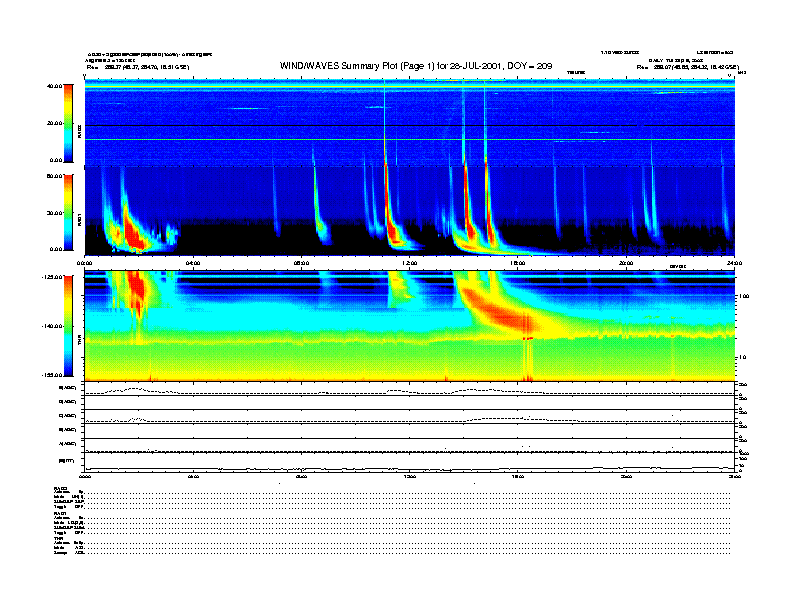Click the 20:00 time label under RAD1 spectrogram
This screenshot has width=792, height=612.
tap(626, 263)
